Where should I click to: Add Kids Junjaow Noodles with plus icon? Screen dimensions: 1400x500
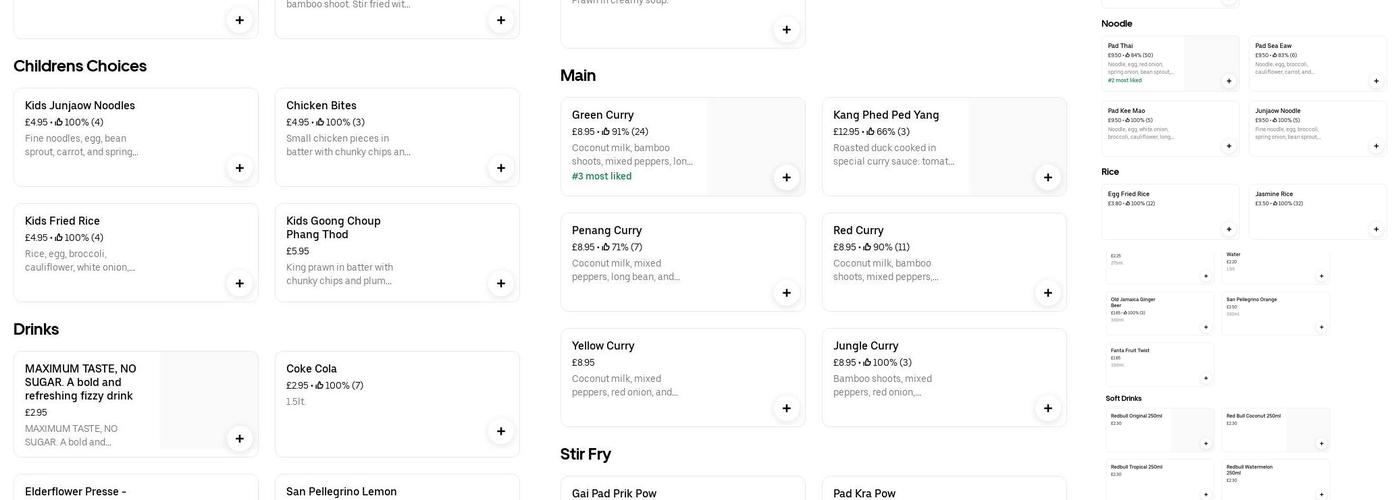239,168
